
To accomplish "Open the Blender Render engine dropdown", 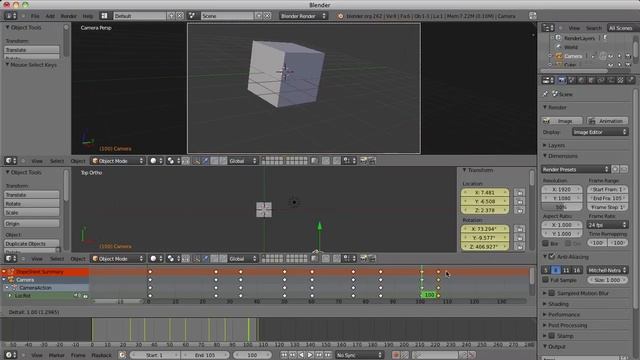I will click(303, 16).
